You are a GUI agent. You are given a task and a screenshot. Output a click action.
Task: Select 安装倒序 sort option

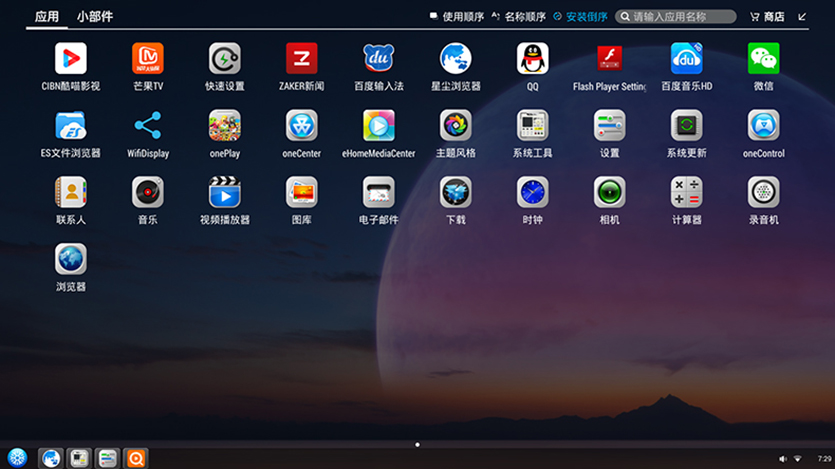click(x=580, y=17)
